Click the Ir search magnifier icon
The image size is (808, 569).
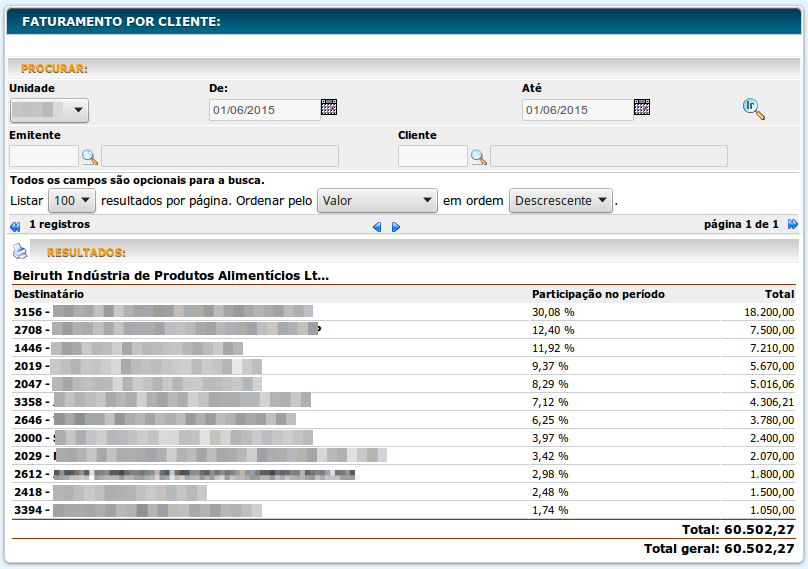pos(753,109)
